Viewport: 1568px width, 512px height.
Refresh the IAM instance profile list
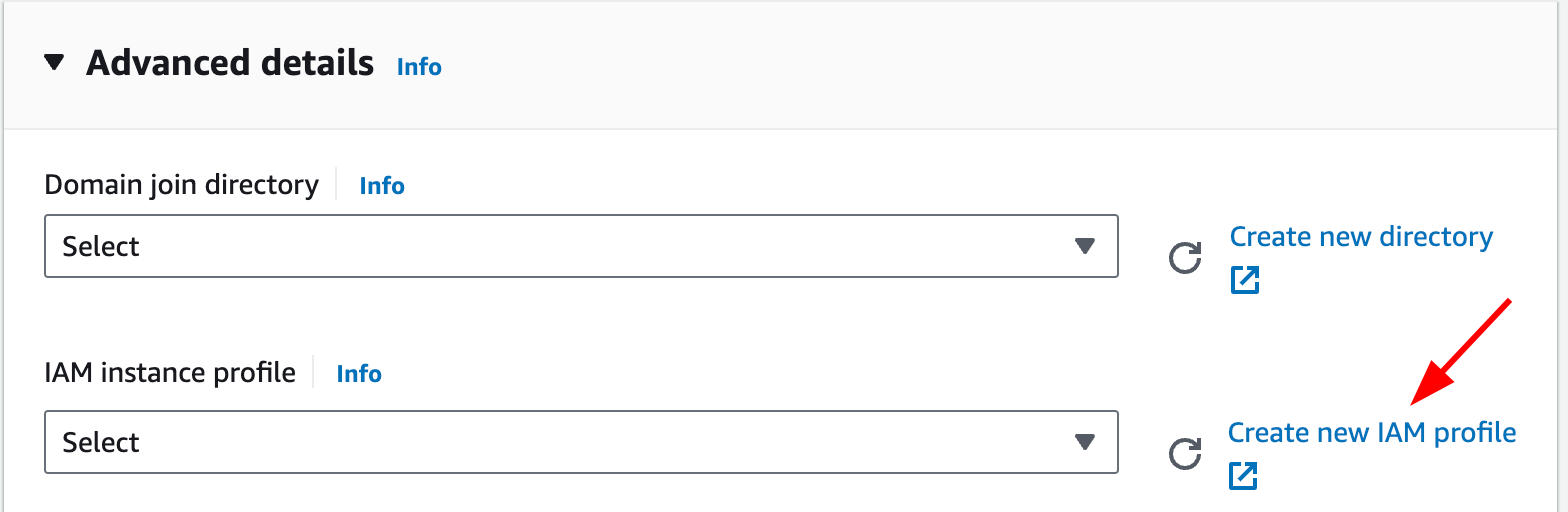(1185, 456)
